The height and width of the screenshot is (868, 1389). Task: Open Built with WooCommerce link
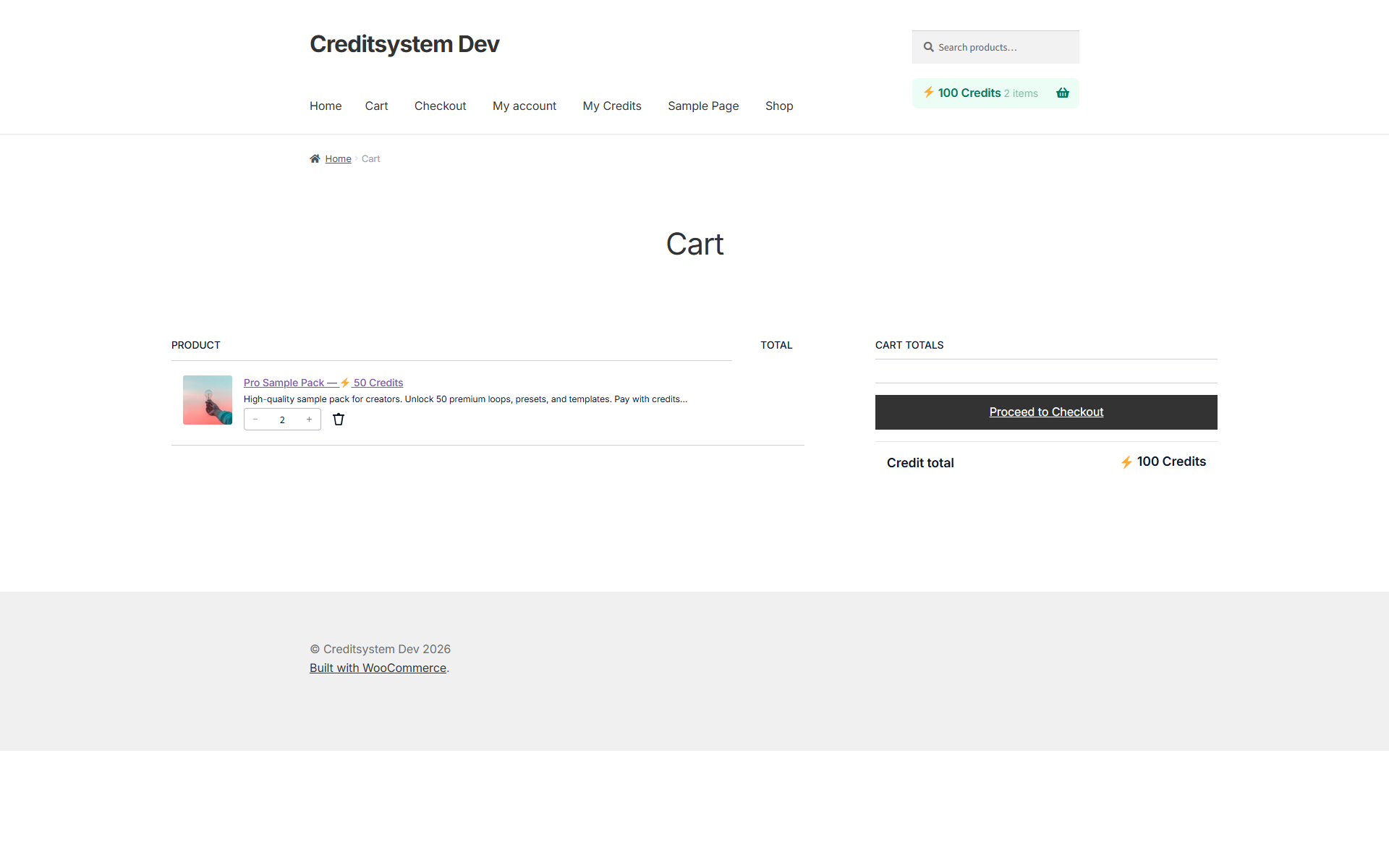coord(378,668)
